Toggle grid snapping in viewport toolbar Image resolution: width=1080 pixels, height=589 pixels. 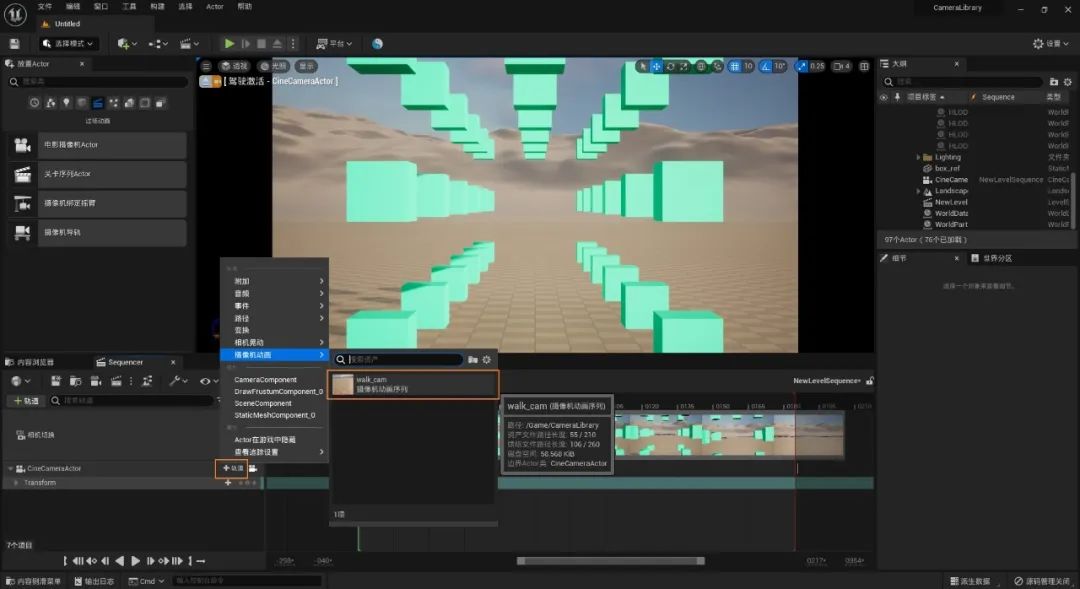pyautogui.click(x=735, y=67)
